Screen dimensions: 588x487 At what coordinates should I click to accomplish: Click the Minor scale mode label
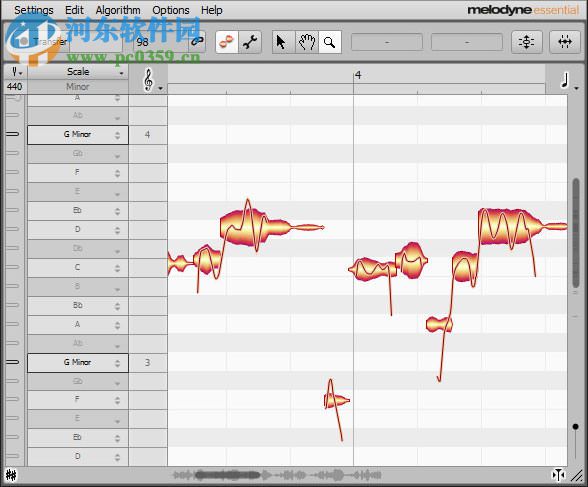pos(78,87)
